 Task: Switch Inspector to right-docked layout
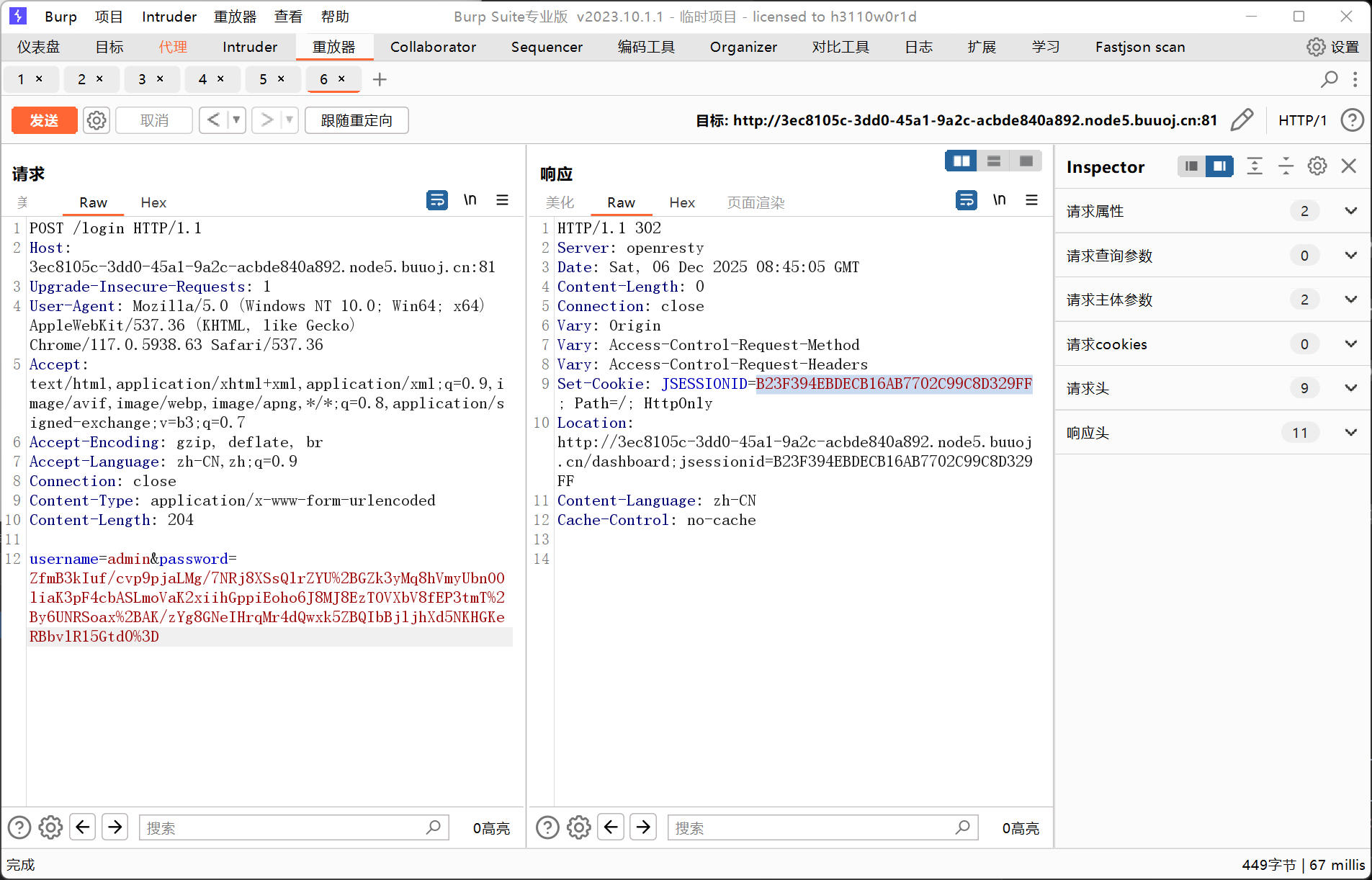(x=1219, y=166)
